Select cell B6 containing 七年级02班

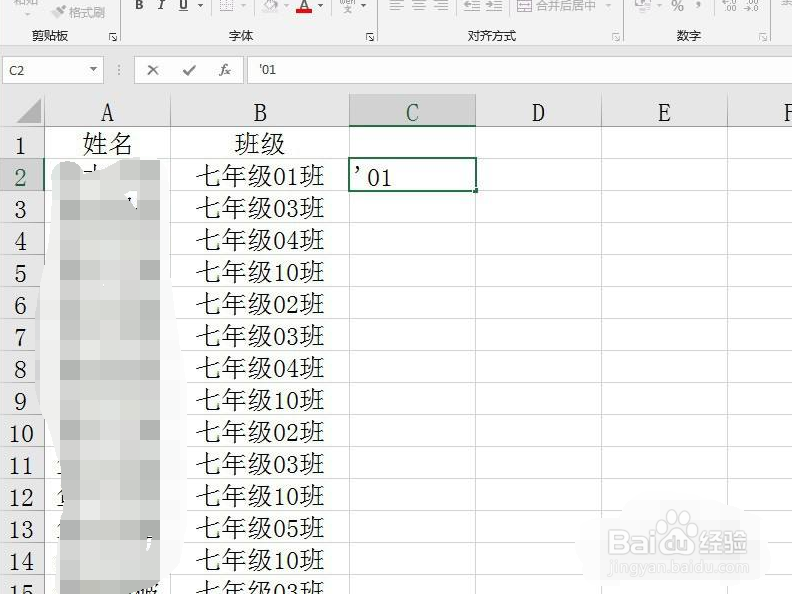coord(260,304)
